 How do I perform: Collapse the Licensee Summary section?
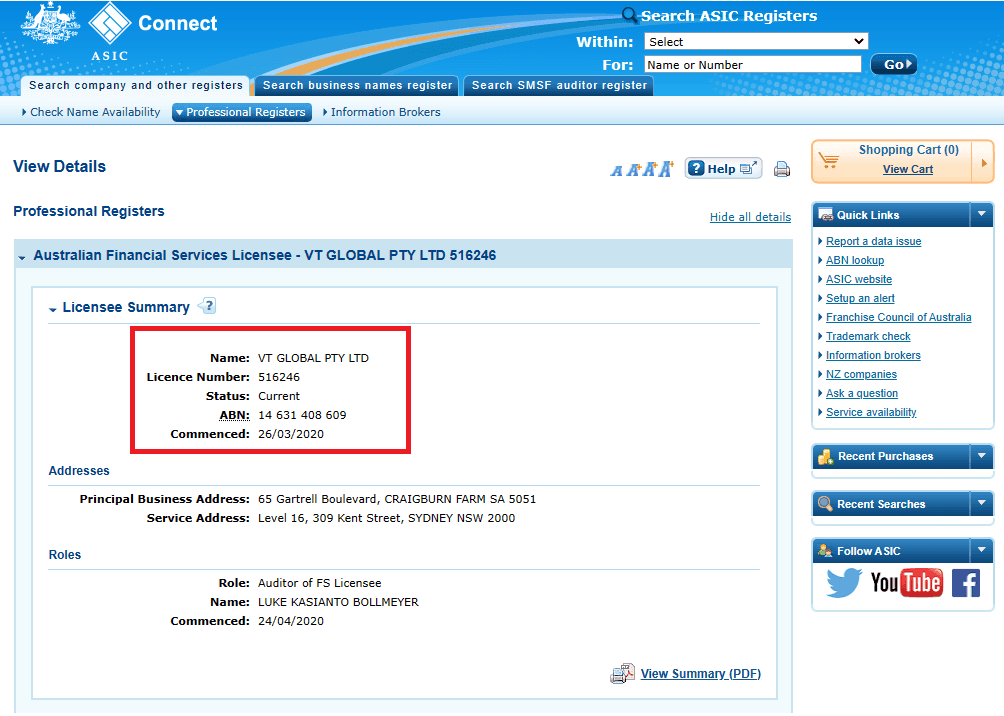(53, 309)
